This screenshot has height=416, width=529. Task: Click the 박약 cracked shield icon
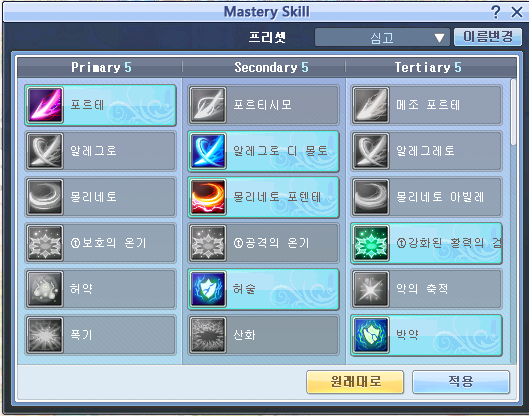[371, 335]
